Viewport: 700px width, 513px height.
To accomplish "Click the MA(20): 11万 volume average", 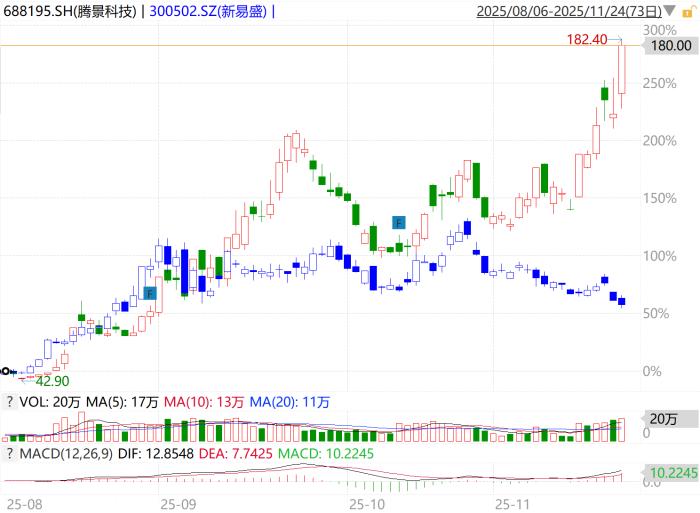I will pos(289,402).
